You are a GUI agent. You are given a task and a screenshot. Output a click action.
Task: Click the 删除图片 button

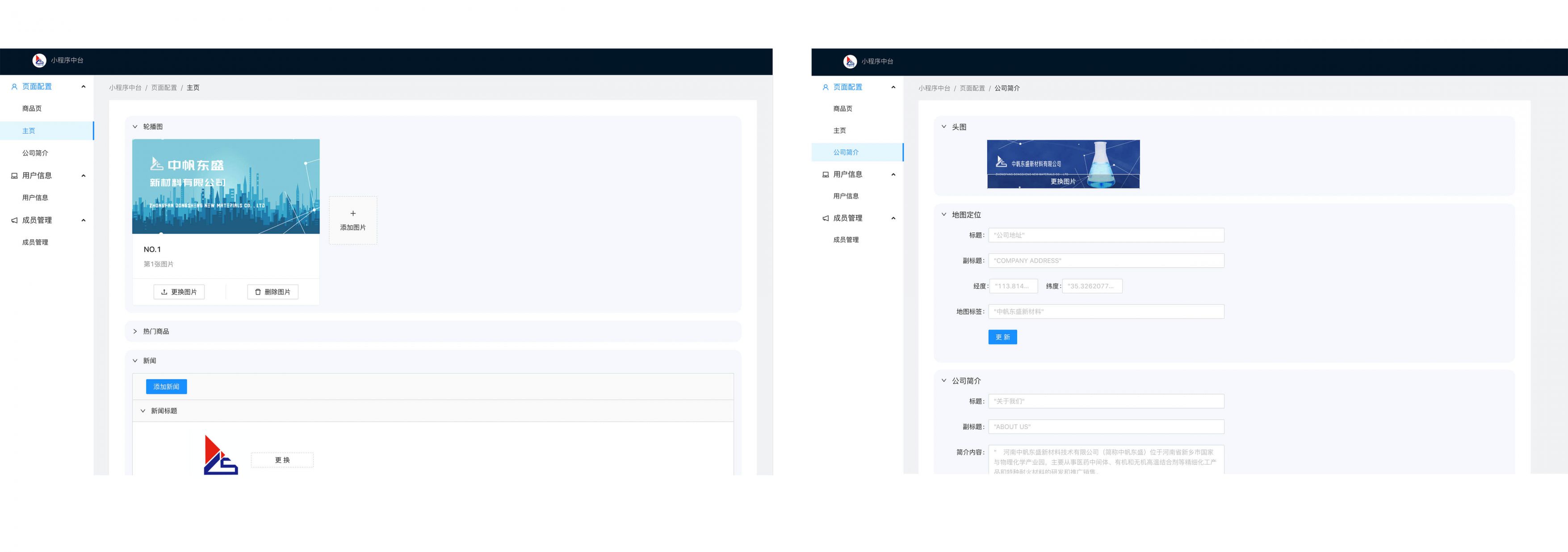coord(272,292)
